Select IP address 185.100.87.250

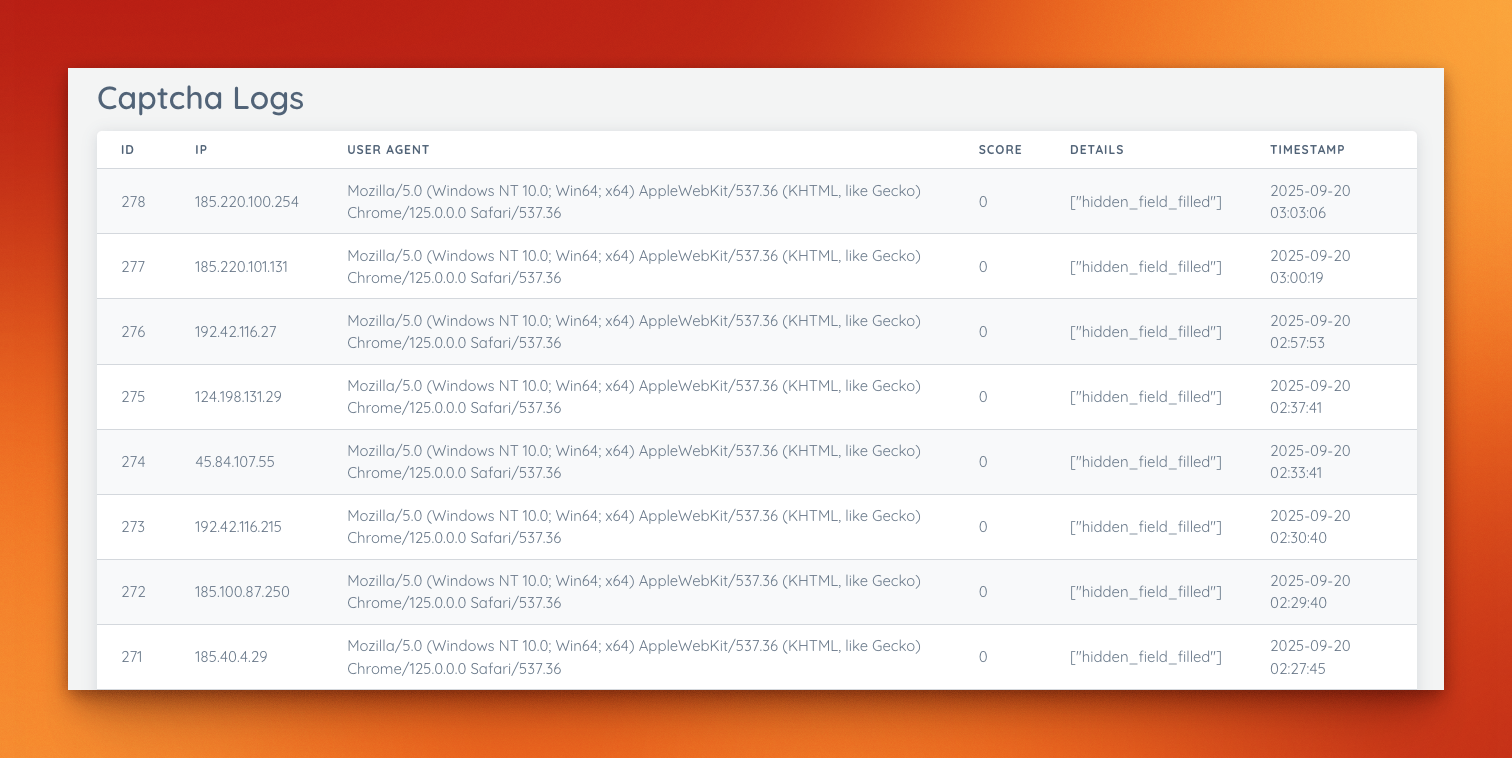pyautogui.click(x=242, y=592)
